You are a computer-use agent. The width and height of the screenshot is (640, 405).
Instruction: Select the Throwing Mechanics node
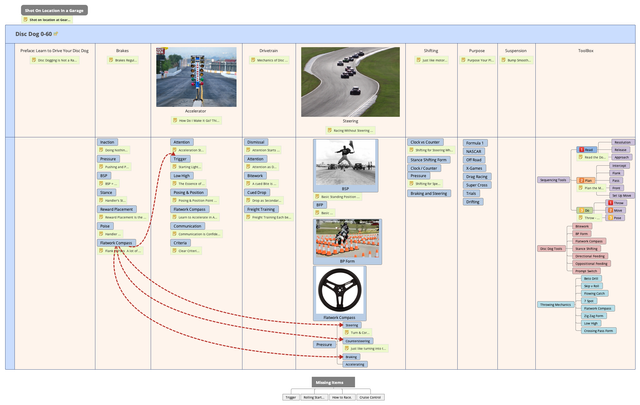pos(554,303)
